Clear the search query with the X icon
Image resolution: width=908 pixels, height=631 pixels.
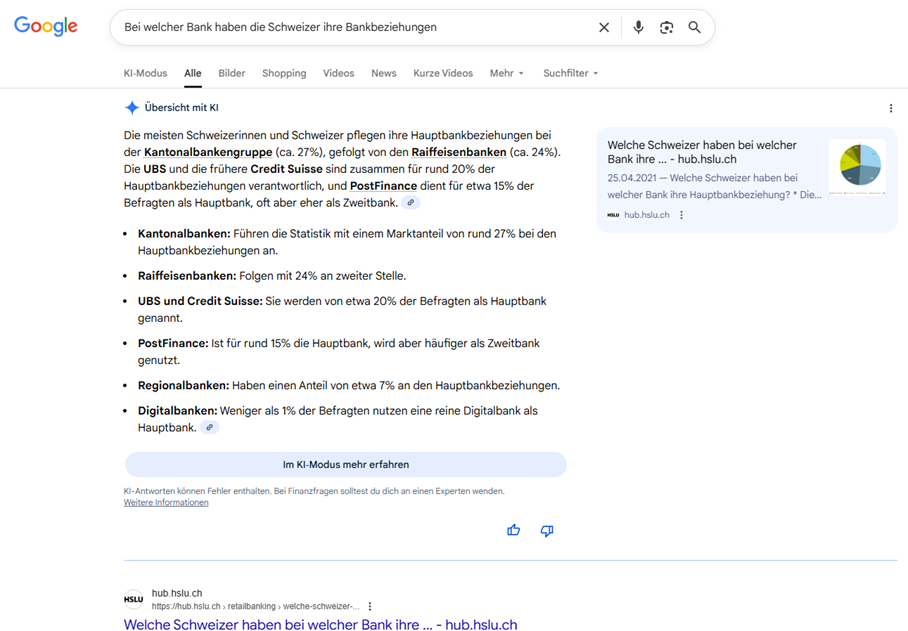click(x=604, y=28)
